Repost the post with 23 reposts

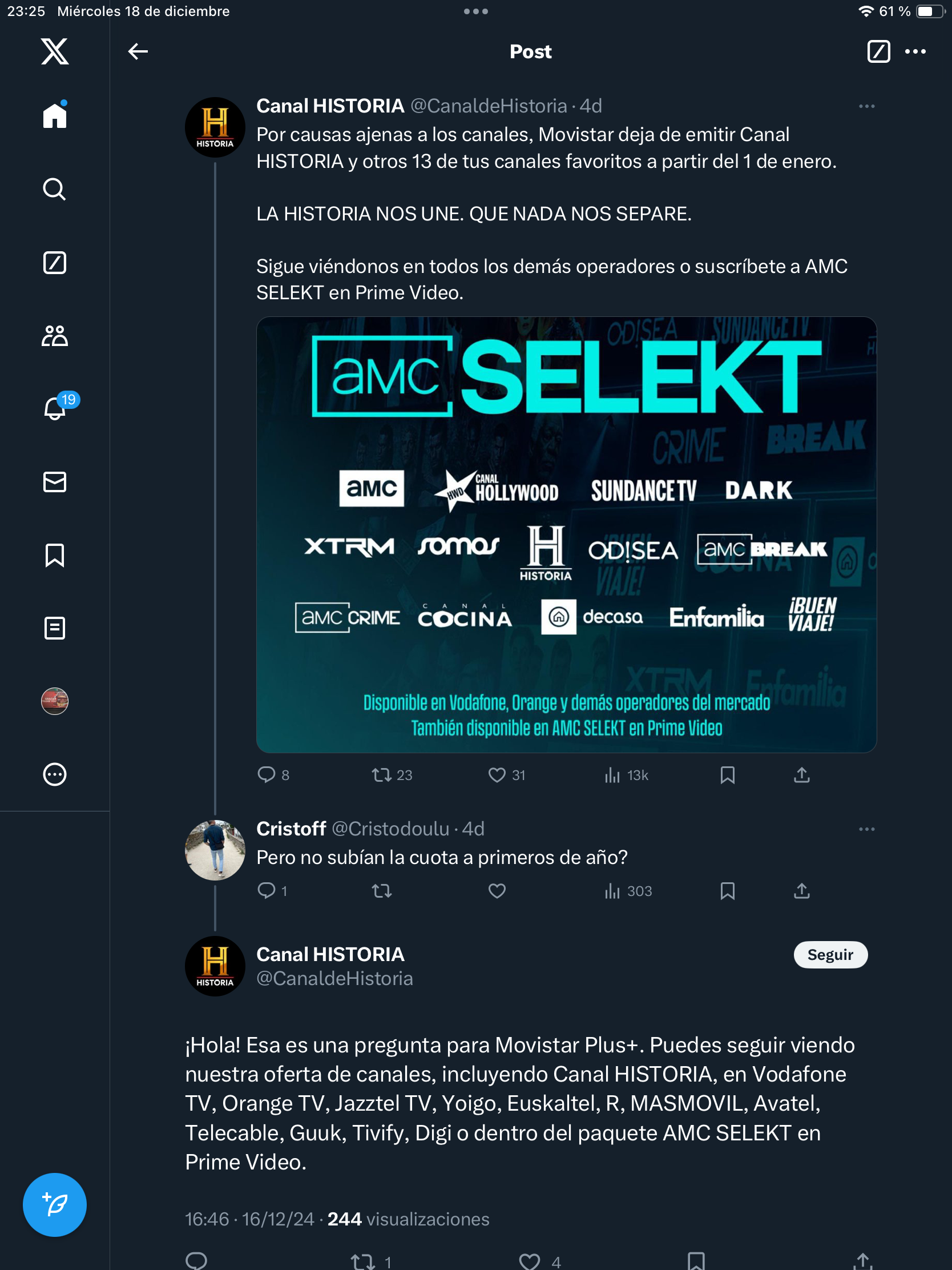click(x=382, y=775)
